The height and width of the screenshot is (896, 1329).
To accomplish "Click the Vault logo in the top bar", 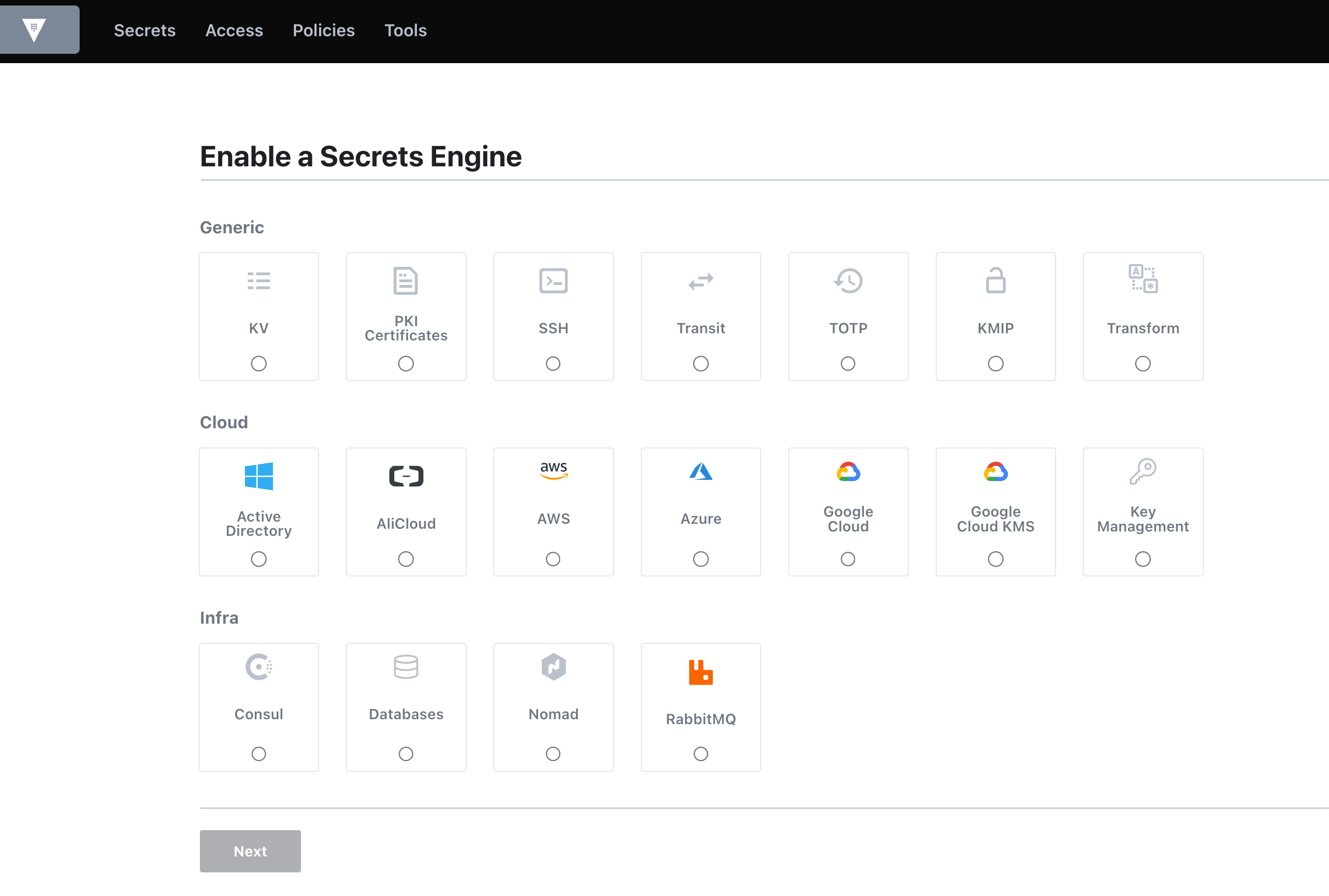I will point(34,30).
